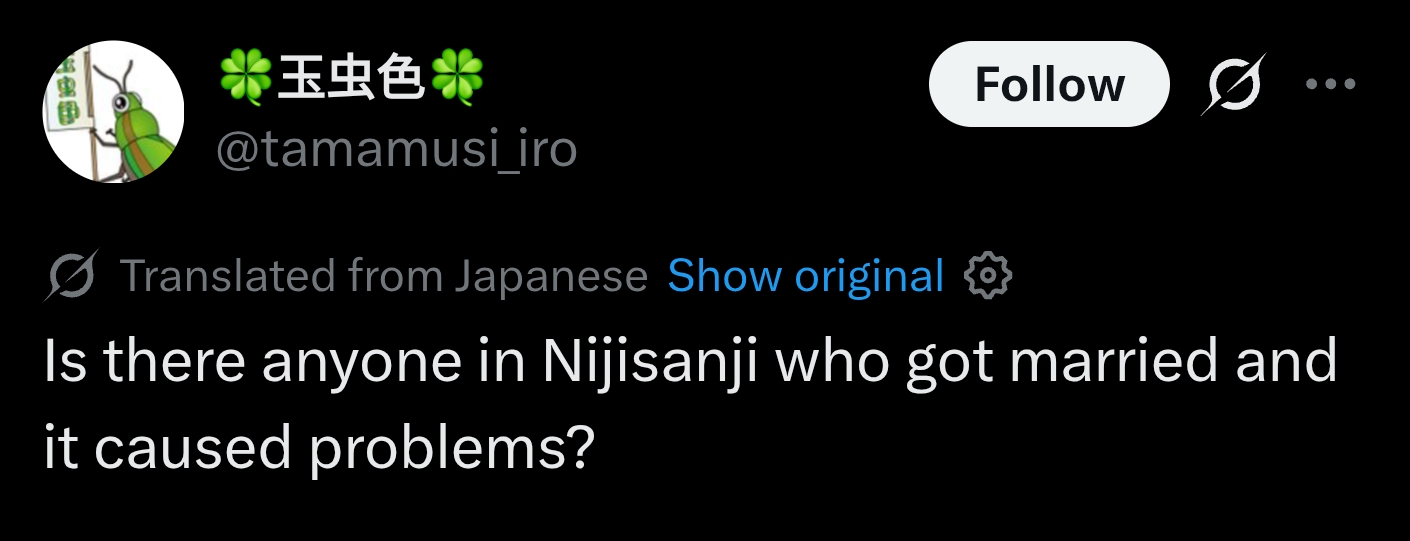Follow the 玉虫色 account
The width and height of the screenshot is (1410, 541).
coord(1049,84)
